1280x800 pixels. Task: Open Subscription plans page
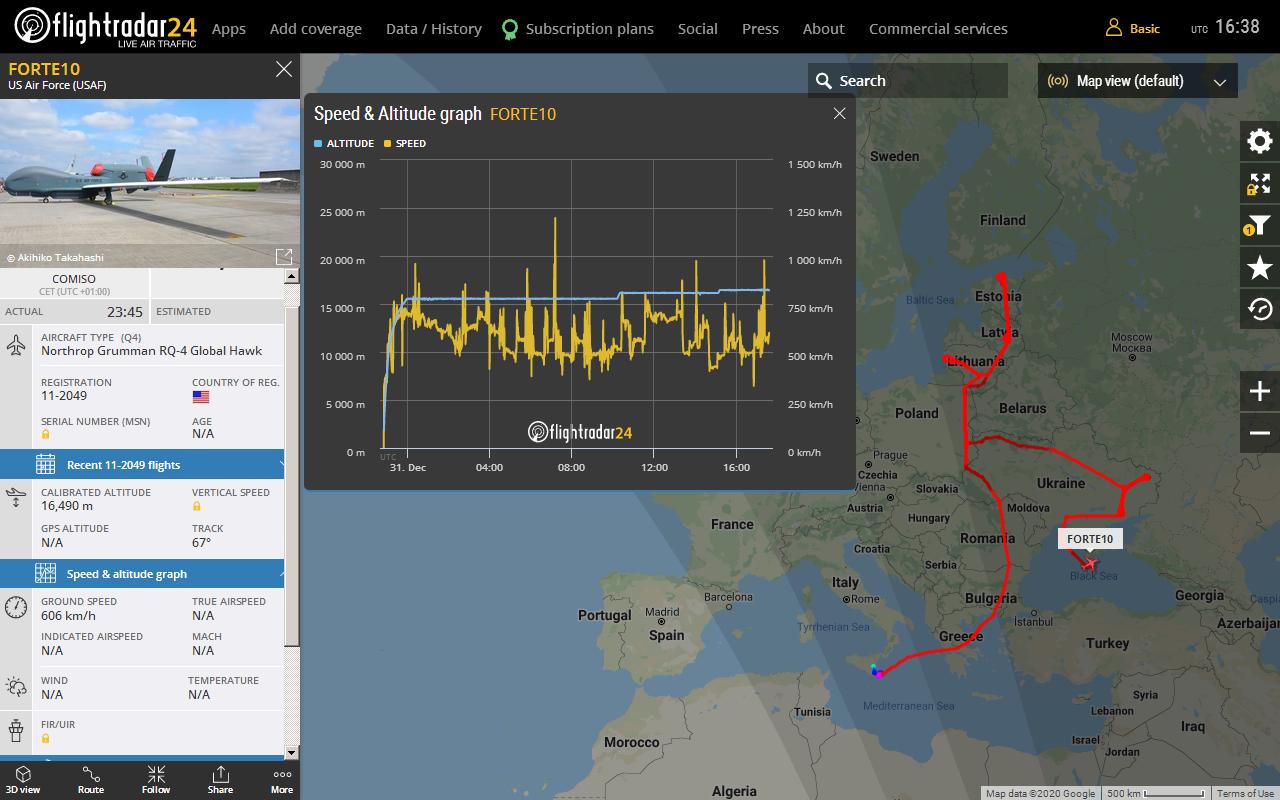(590, 28)
